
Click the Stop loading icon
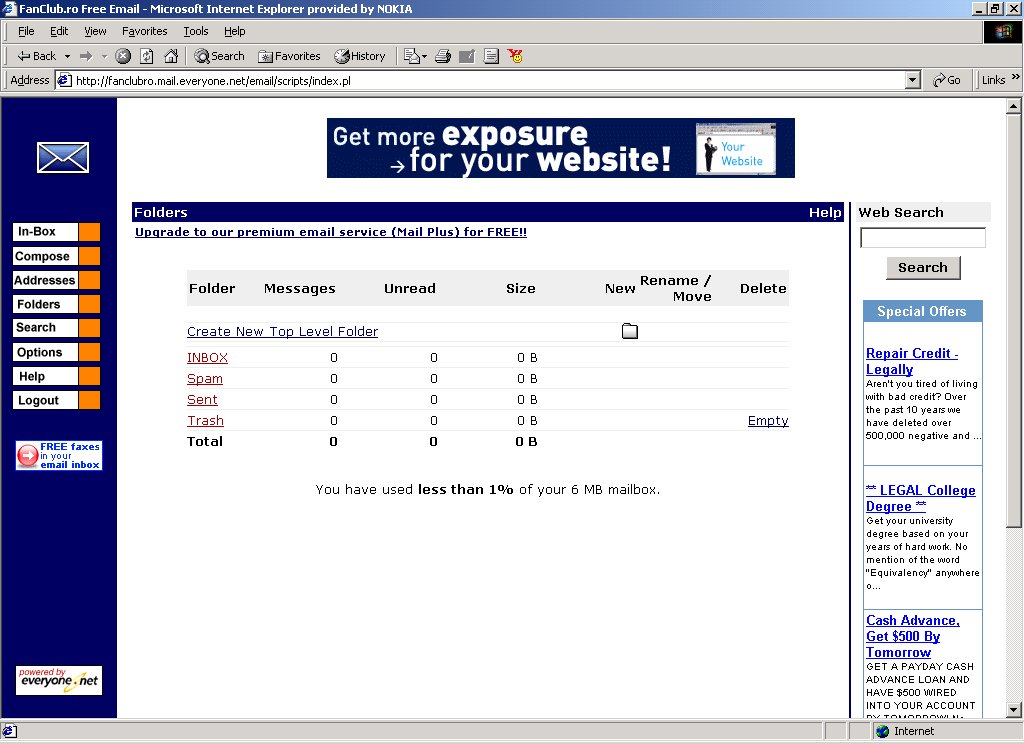click(x=123, y=56)
